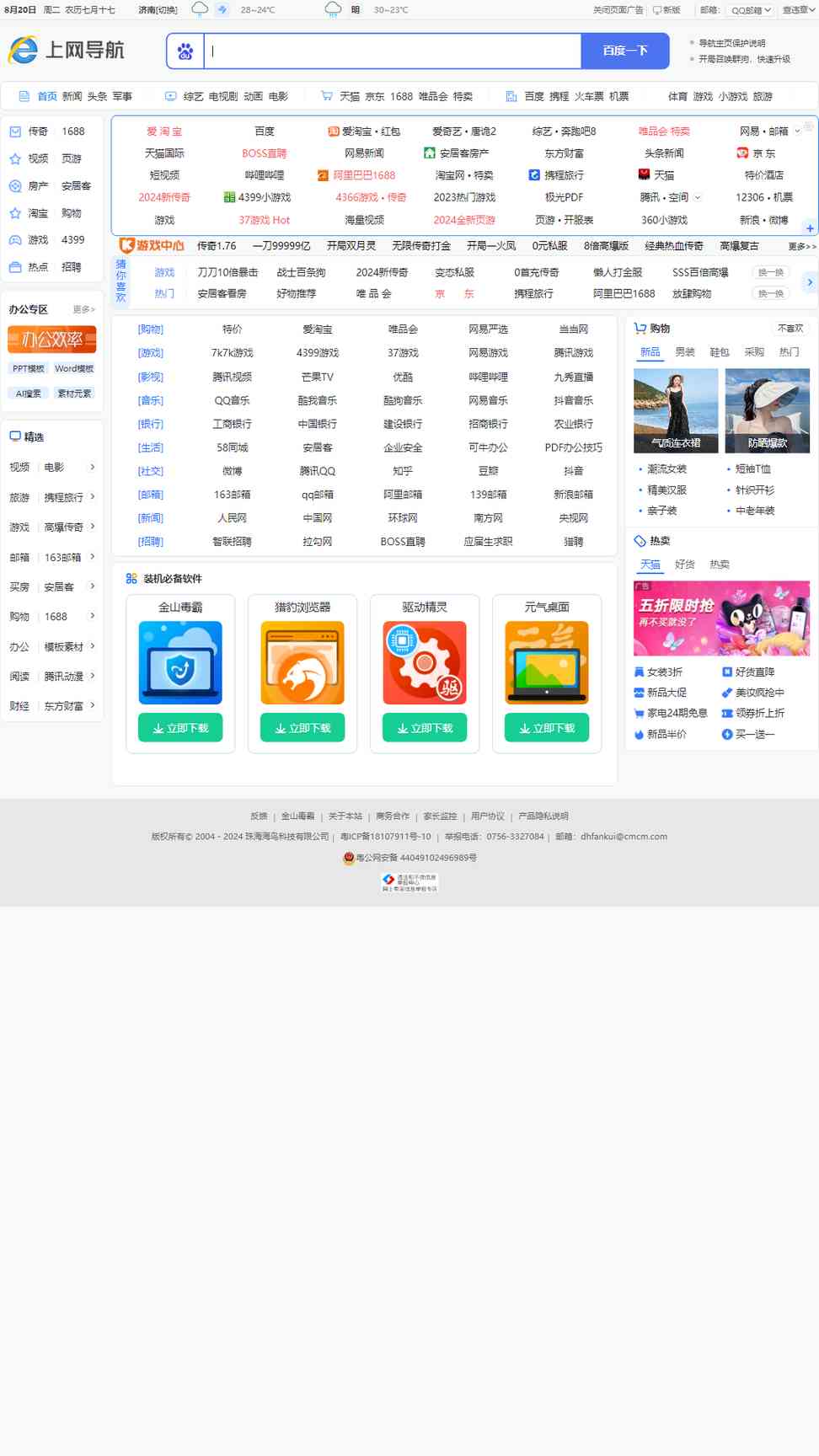Click the 驱动精灵 software icon
The image size is (819, 1456).
(x=425, y=662)
